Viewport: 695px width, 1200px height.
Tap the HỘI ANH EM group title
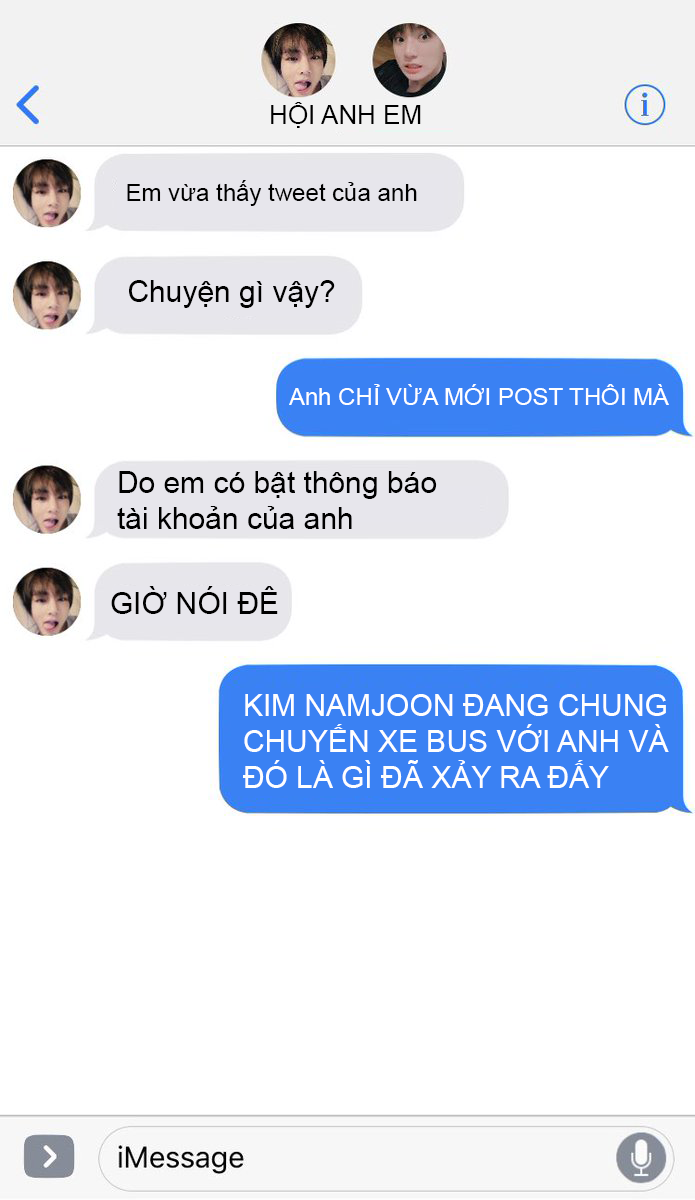point(345,115)
